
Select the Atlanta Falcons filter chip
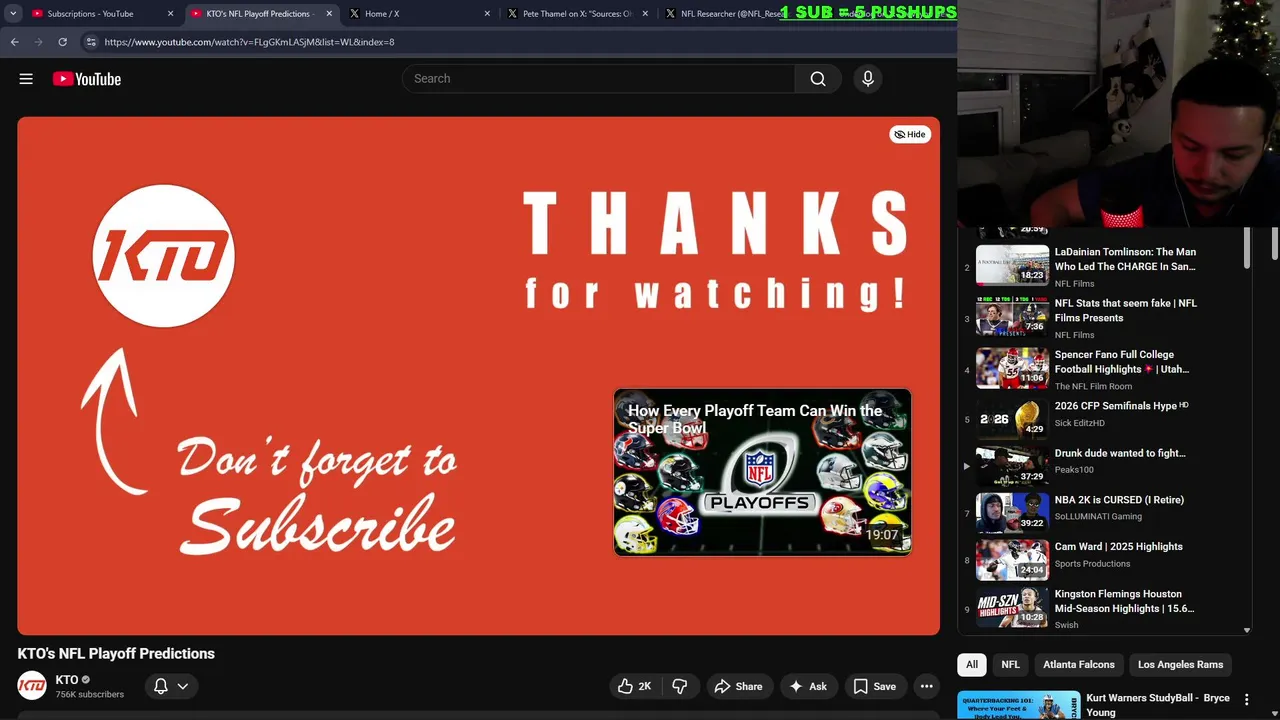click(1079, 664)
